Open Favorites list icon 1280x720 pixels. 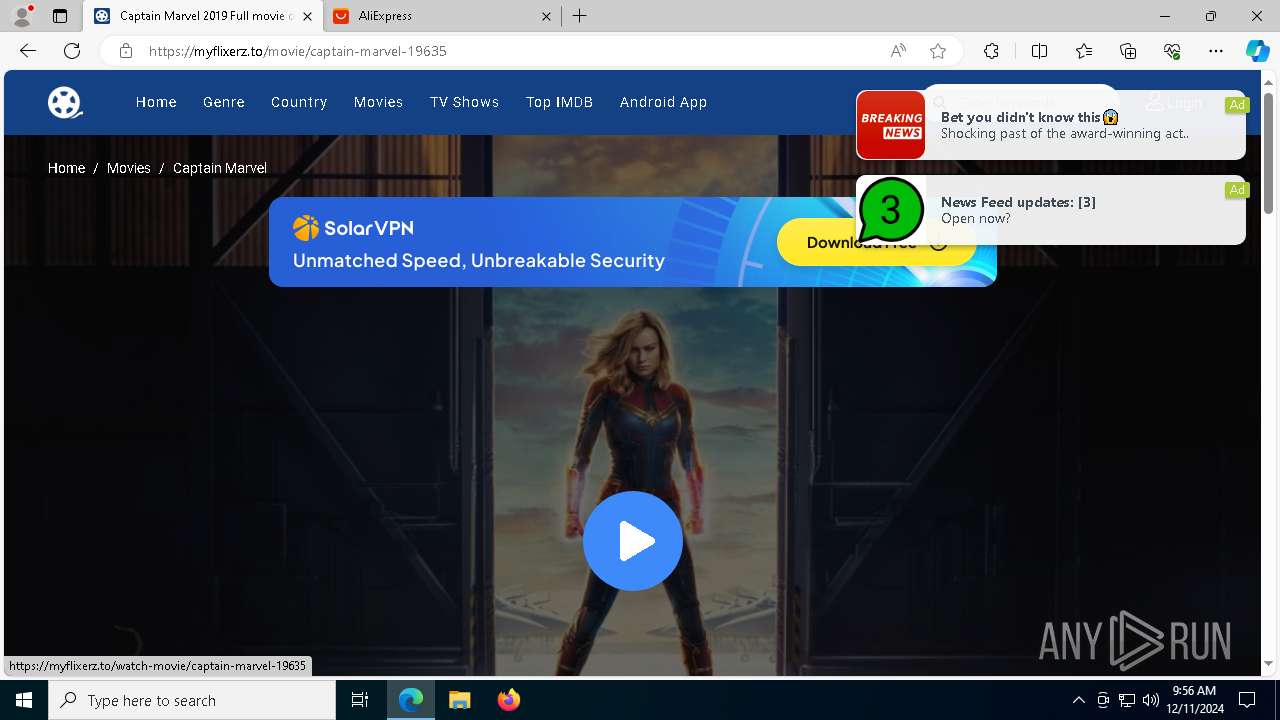tap(1084, 51)
